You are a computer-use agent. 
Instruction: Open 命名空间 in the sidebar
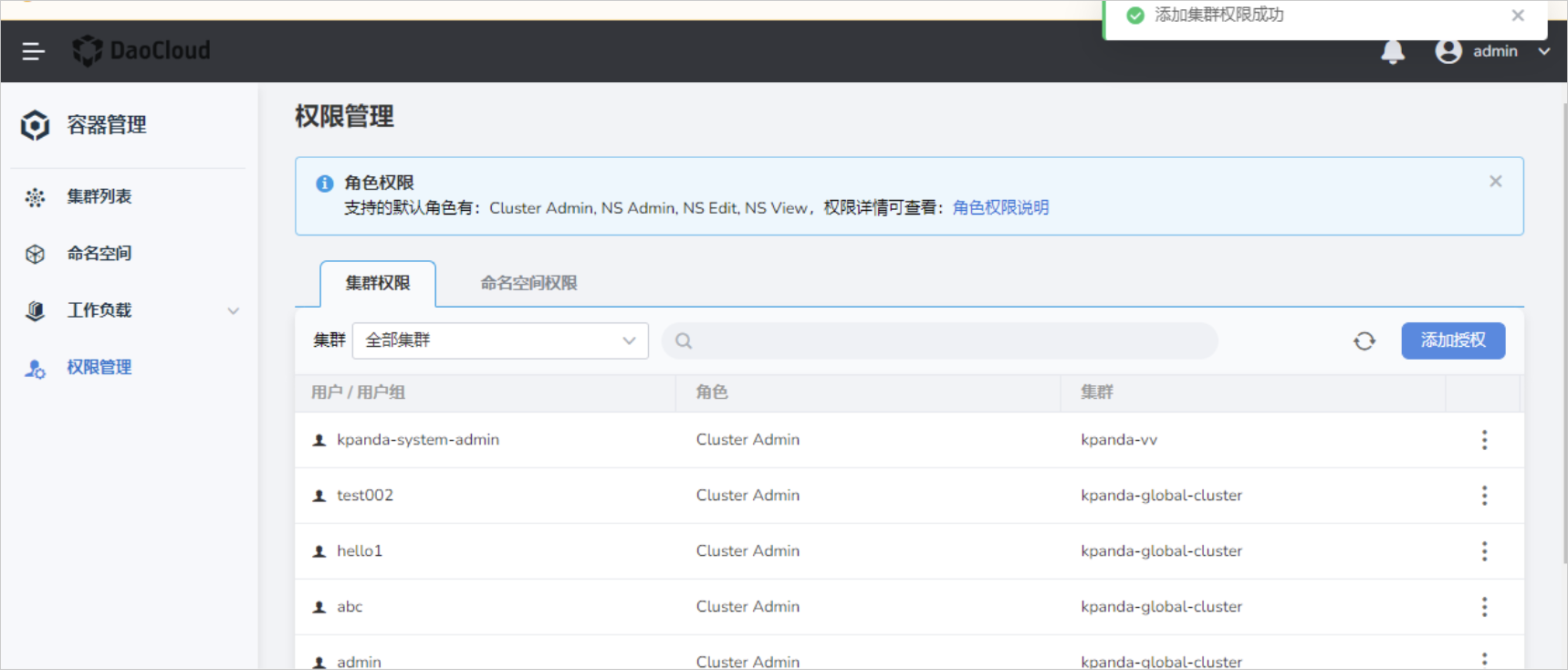99,253
